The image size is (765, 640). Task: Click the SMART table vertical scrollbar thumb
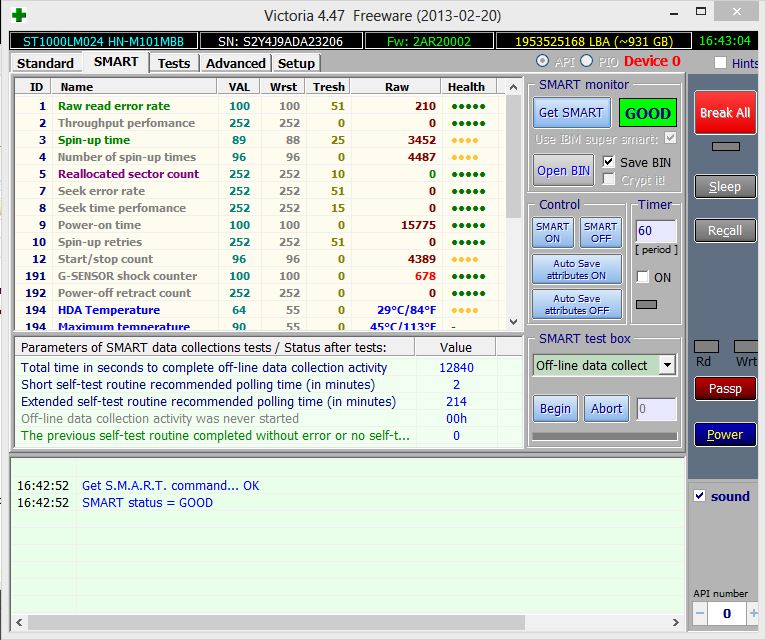coord(513,157)
